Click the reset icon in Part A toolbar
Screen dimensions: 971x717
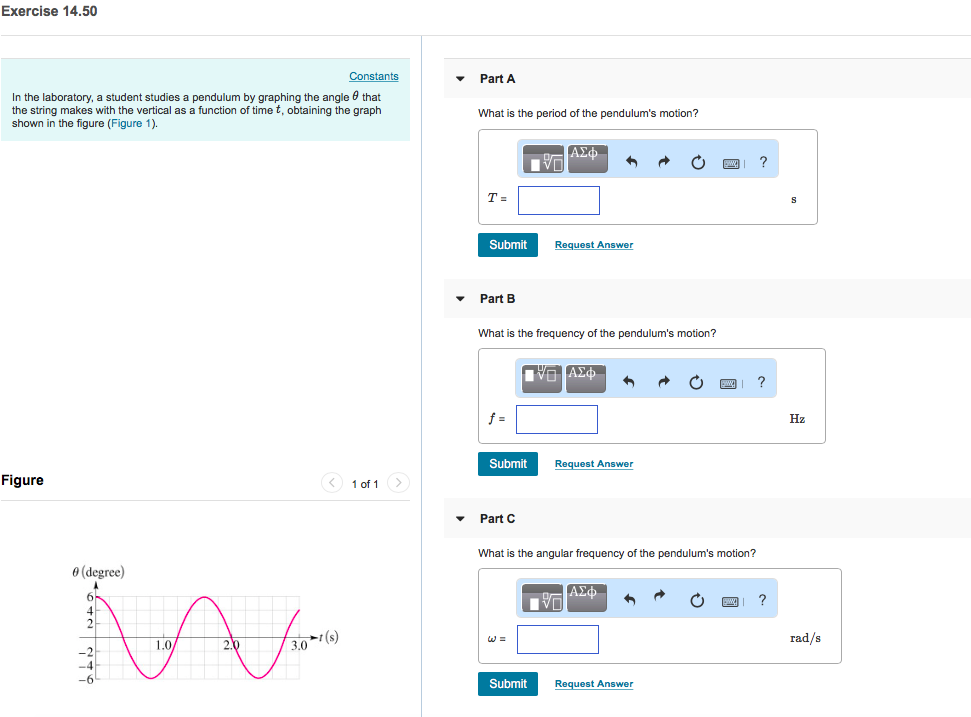tap(697, 159)
